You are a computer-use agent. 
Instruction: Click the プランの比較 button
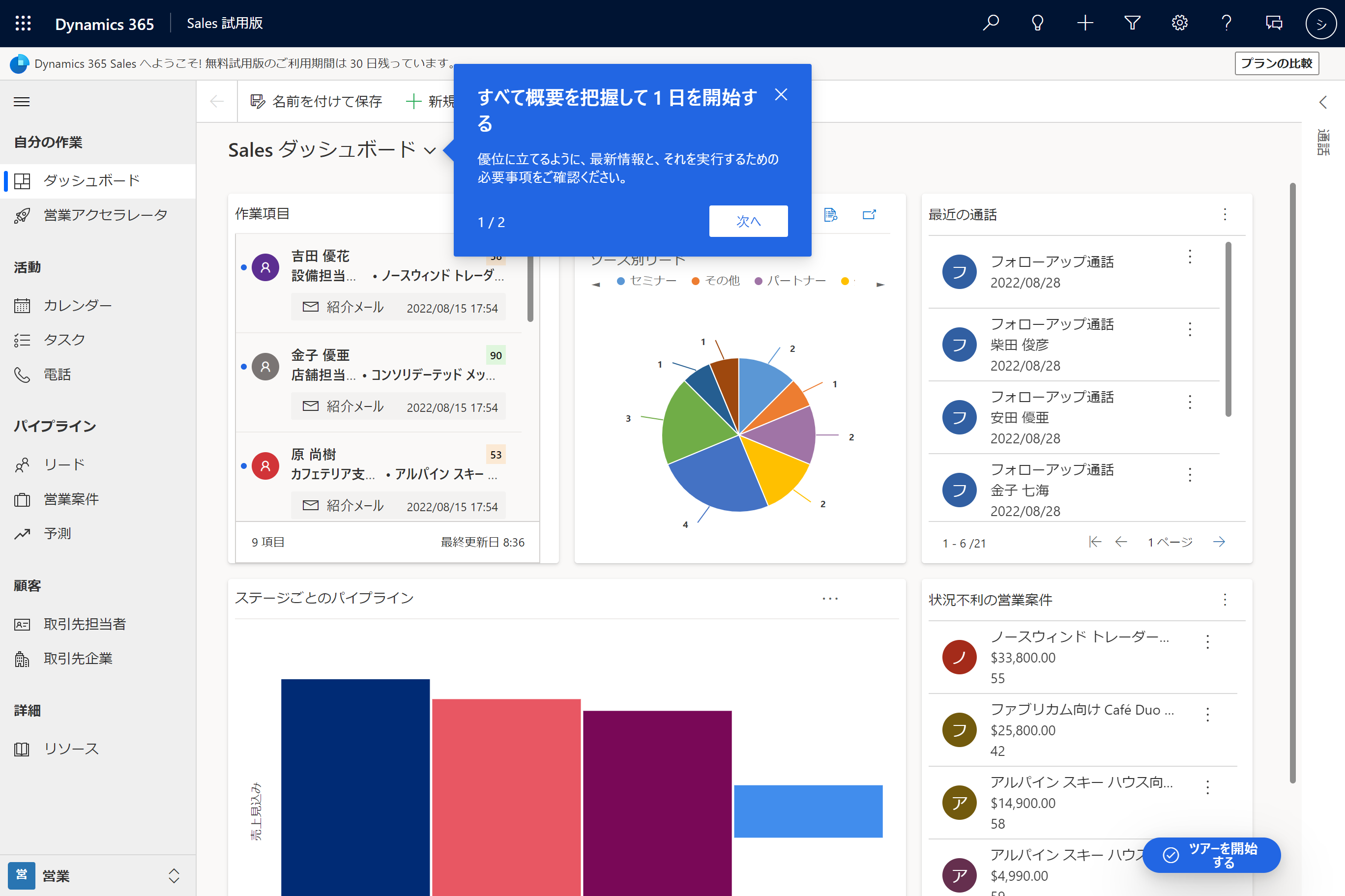tap(1277, 63)
